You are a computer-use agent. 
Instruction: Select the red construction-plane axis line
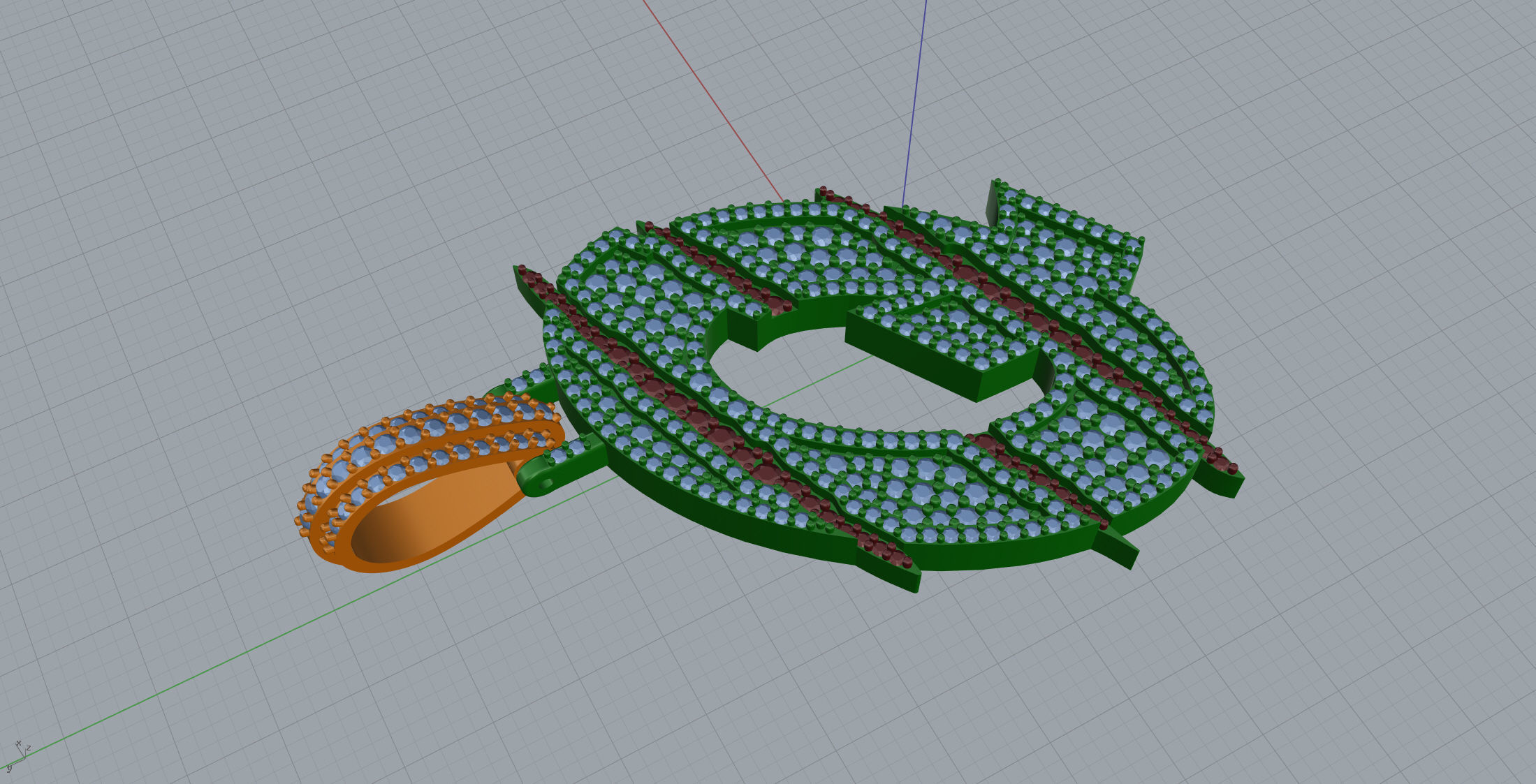click(x=713, y=102)
